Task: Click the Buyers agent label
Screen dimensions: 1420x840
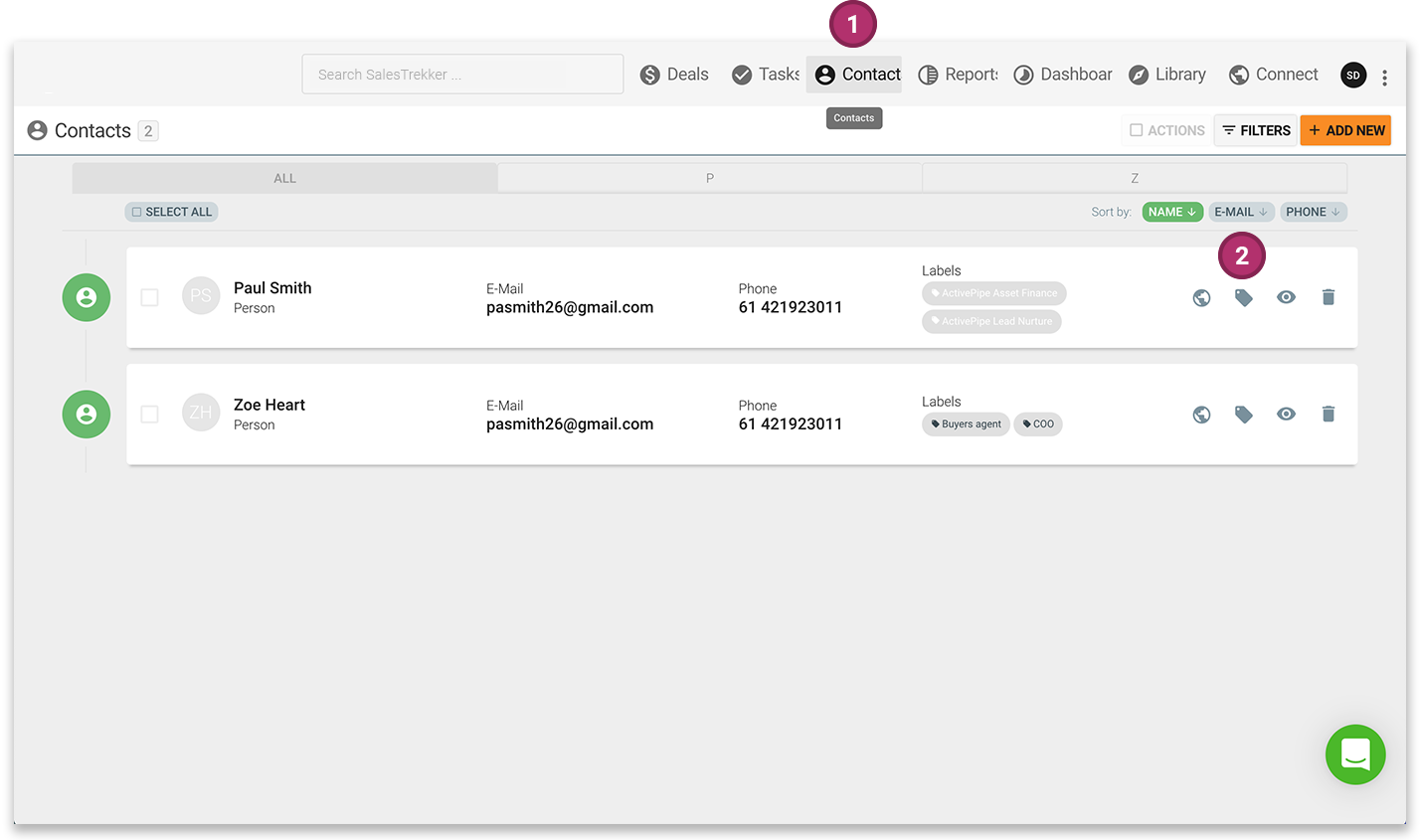Action: pyautogui.click(x=966, y=424)
